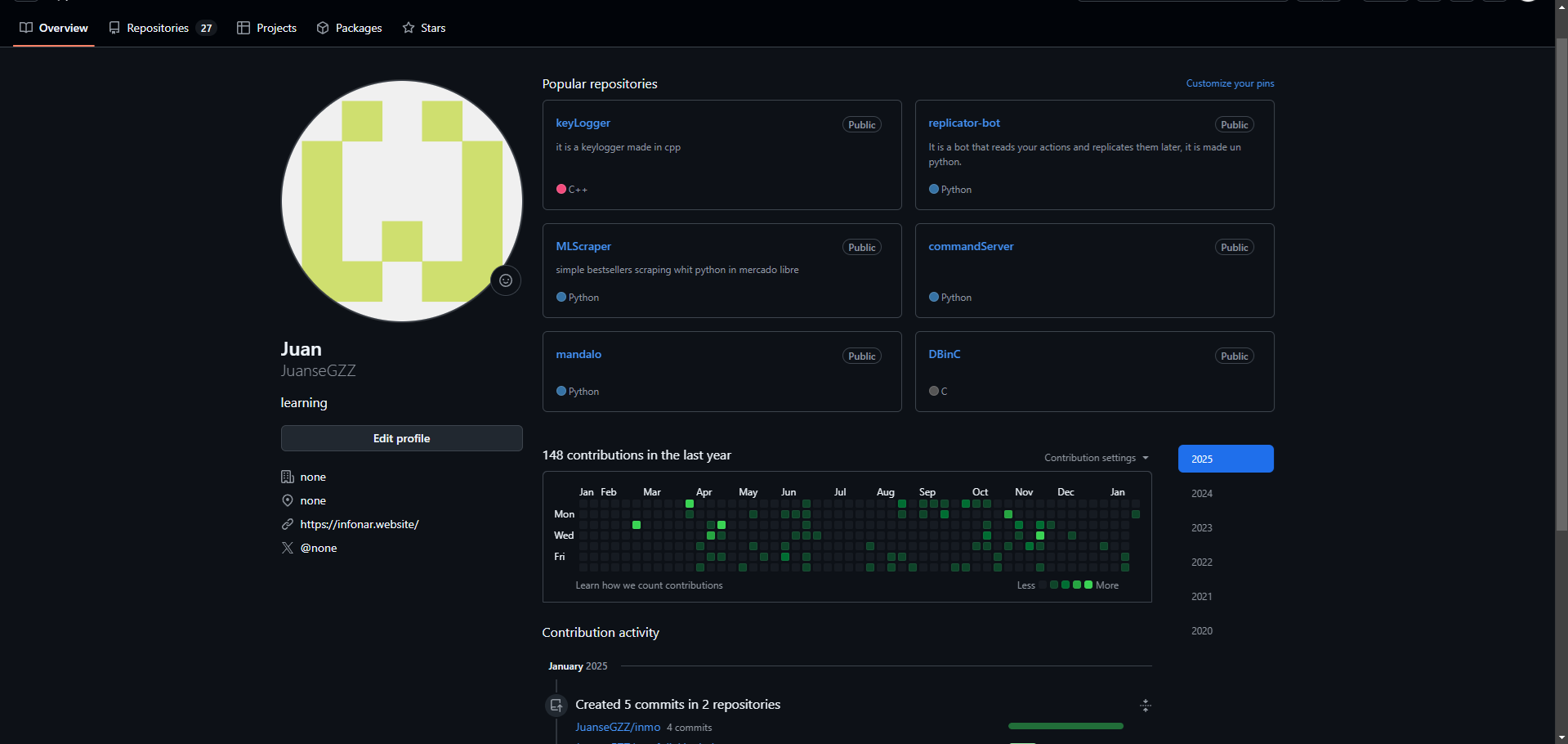This screenshot has width=1568, height=744.
Task: Select the 2021 contribution year
Action: 1226,596
